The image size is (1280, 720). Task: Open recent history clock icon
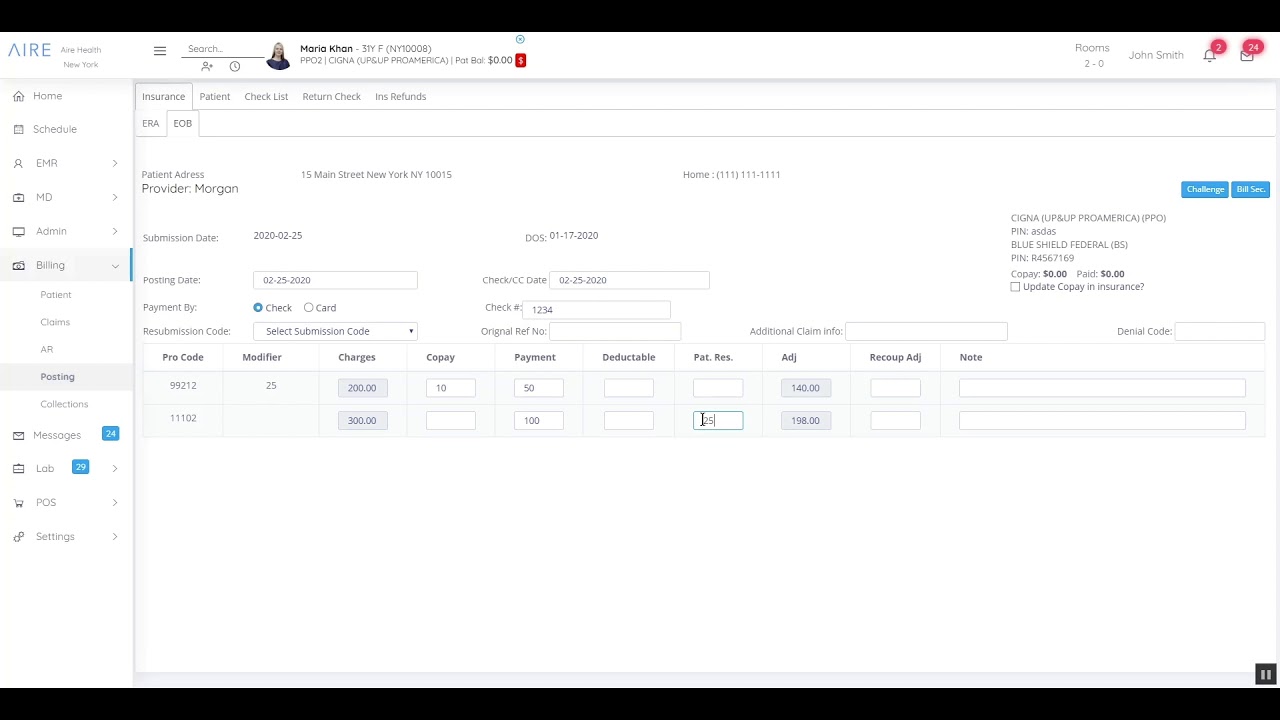235,66
